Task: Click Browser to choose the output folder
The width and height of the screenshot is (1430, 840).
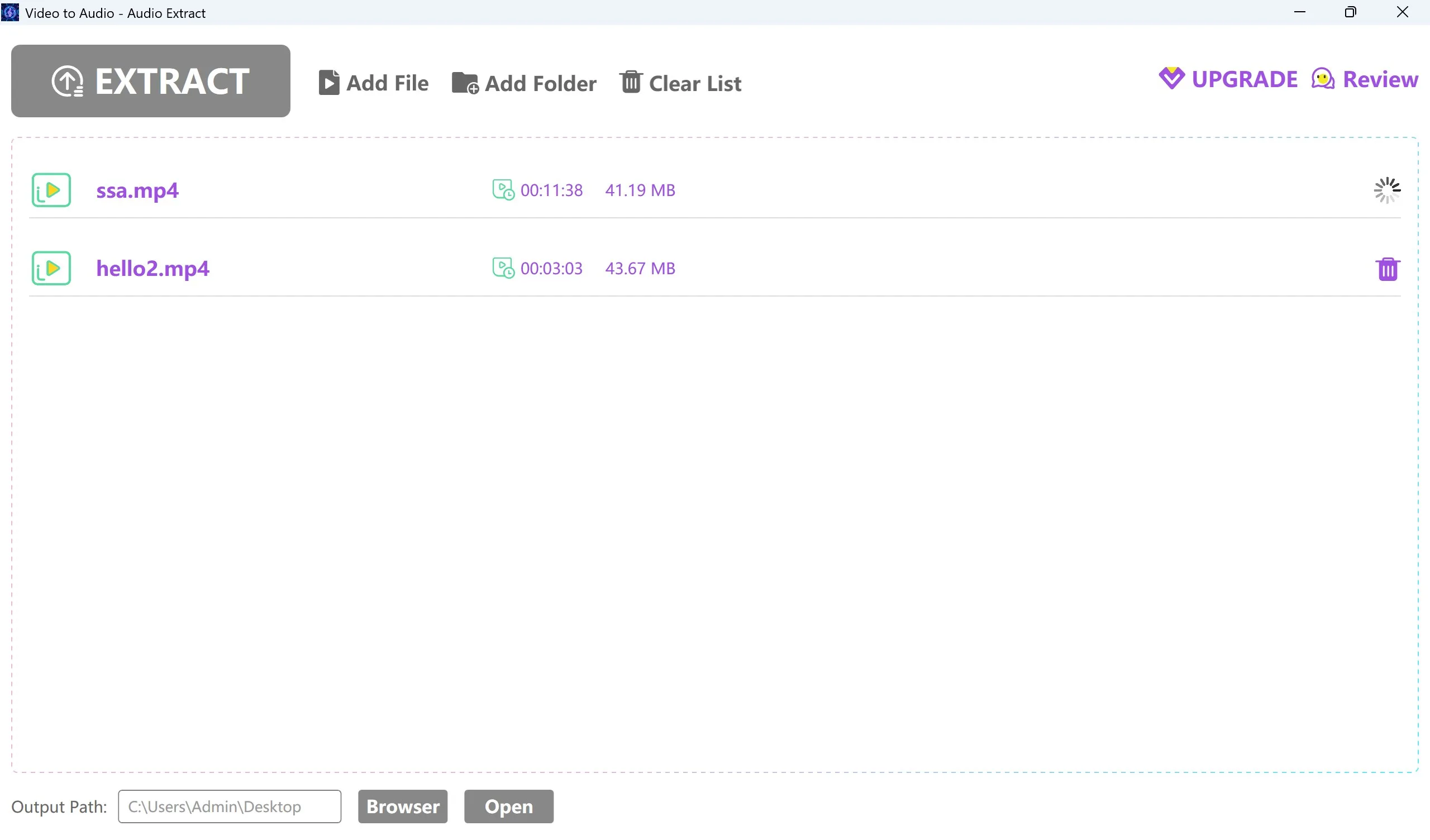Action: pyautogui.click(x=403, y=806)
